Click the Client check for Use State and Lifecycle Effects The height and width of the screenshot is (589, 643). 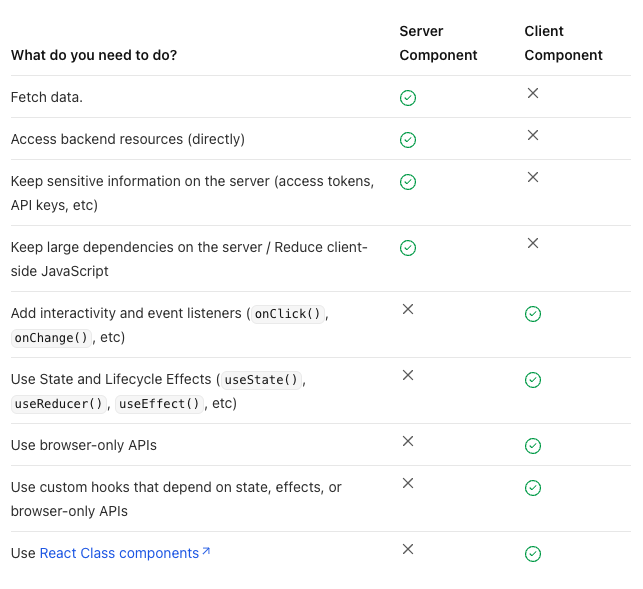click(x=533, y=380)
